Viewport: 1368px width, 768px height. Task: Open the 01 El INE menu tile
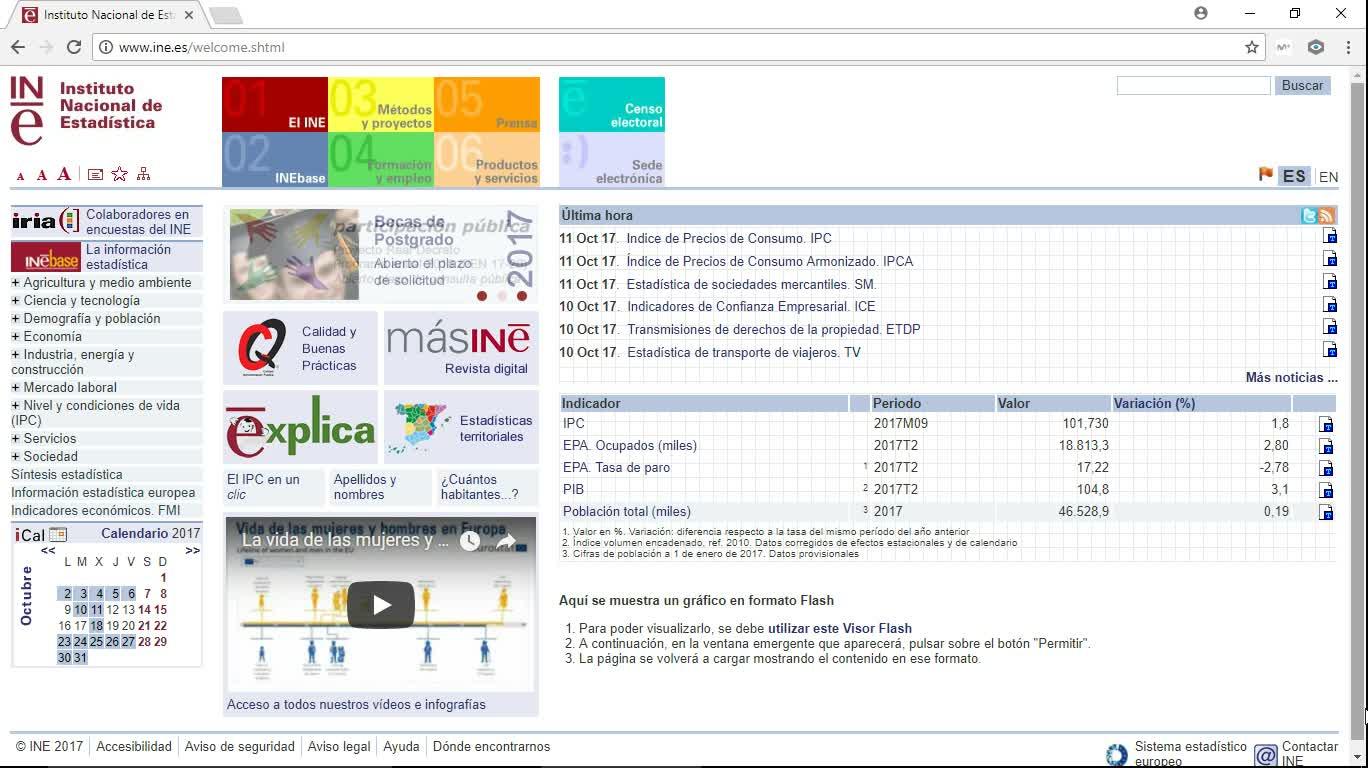(275, 105)
